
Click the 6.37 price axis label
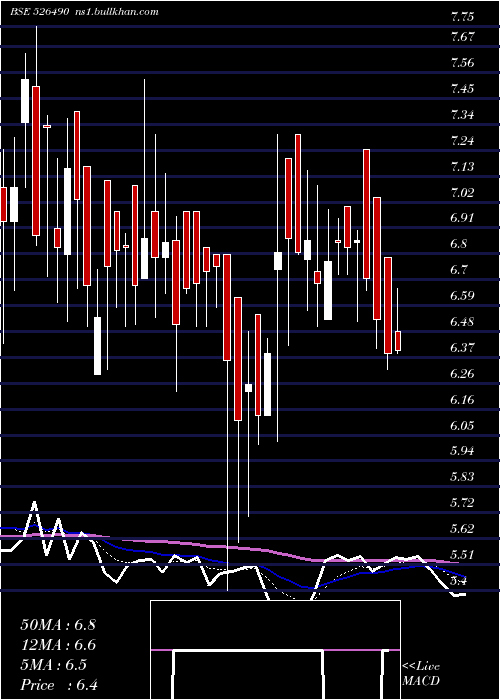[462, 347]
